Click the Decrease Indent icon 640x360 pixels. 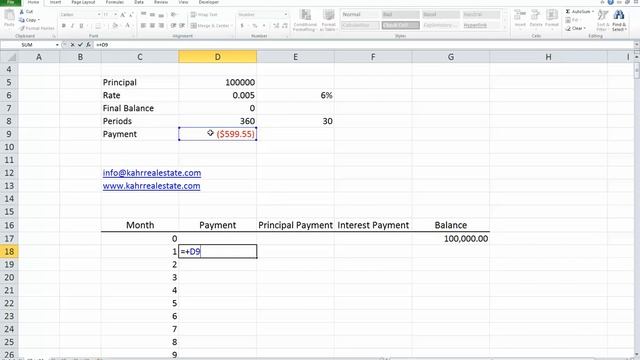(173, 26)
